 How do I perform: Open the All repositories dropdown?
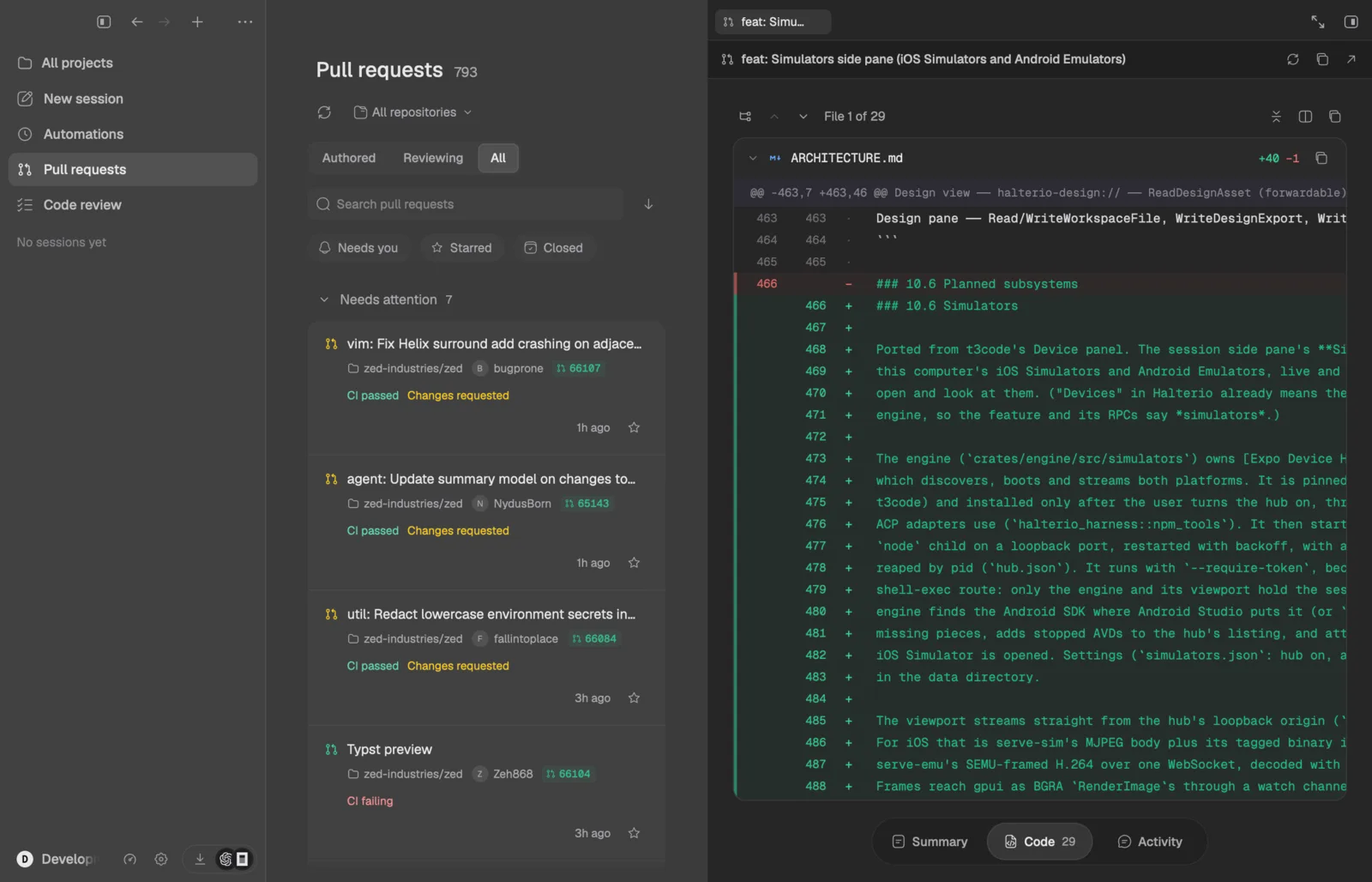tap(413, 112)
